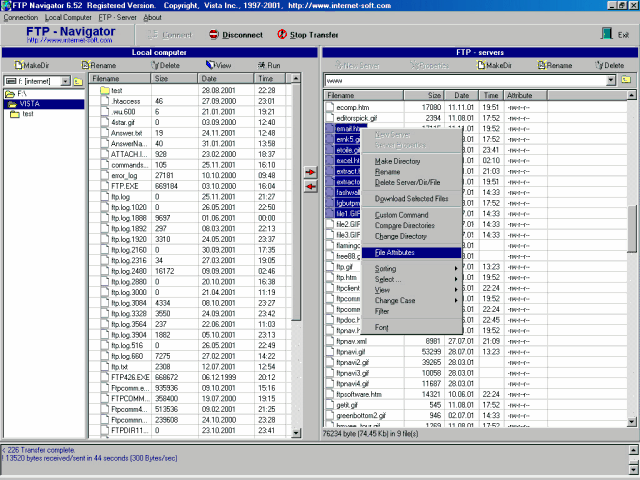Image resolution: width=640 pixels, height=480 pixels.
Task: Click file icon of getit.gif
Action: click(x=330, y=405)
